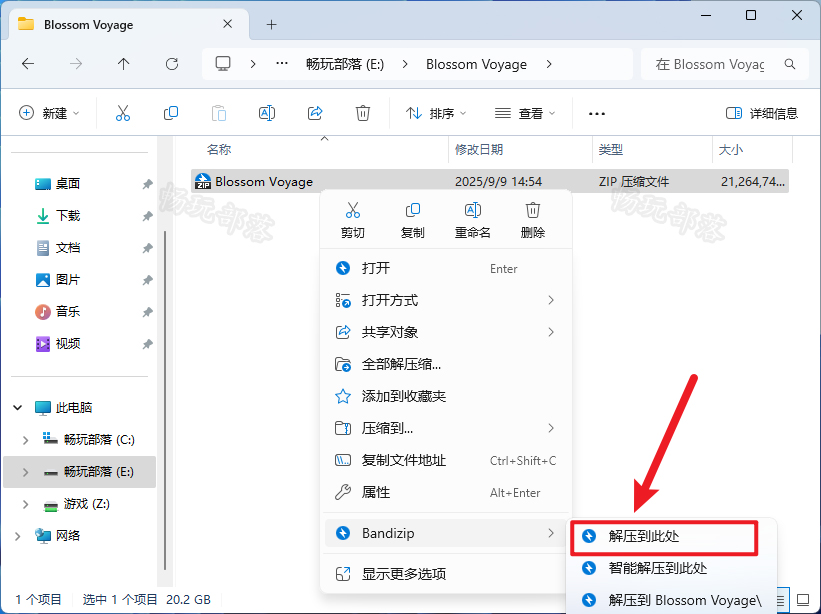This screenshot has height=614, width=821.
Task: Open 音乐 in quick access
Action: coord(68,311)
